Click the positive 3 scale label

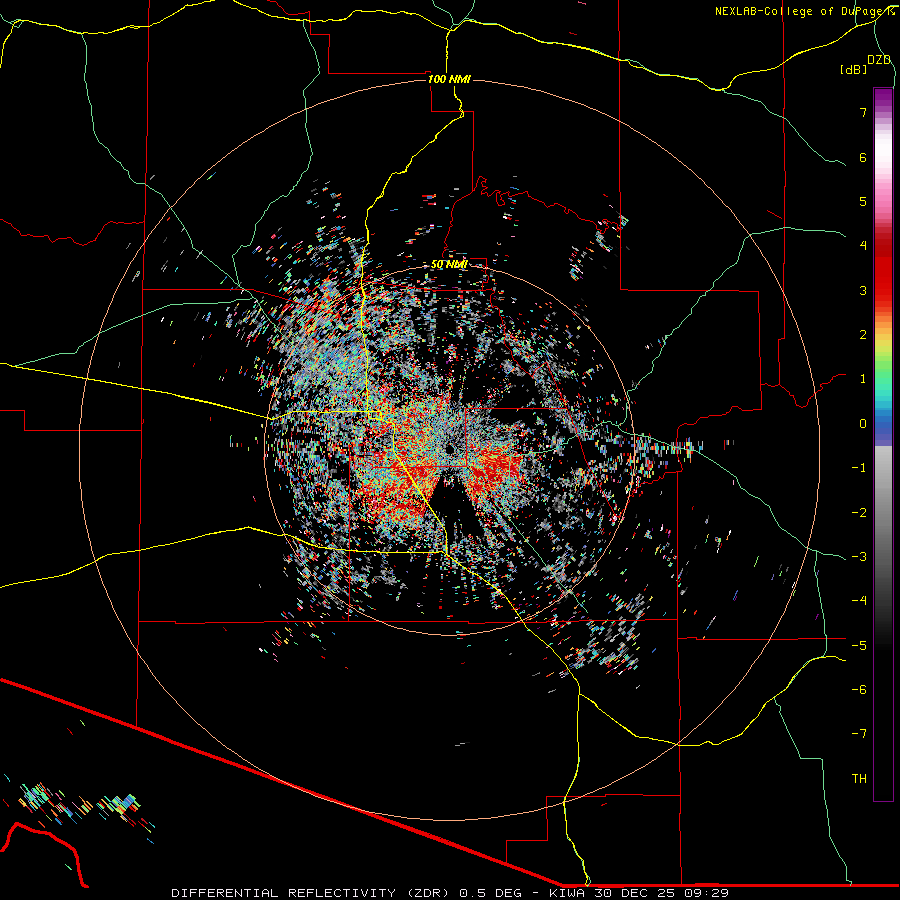pos(863,290)
